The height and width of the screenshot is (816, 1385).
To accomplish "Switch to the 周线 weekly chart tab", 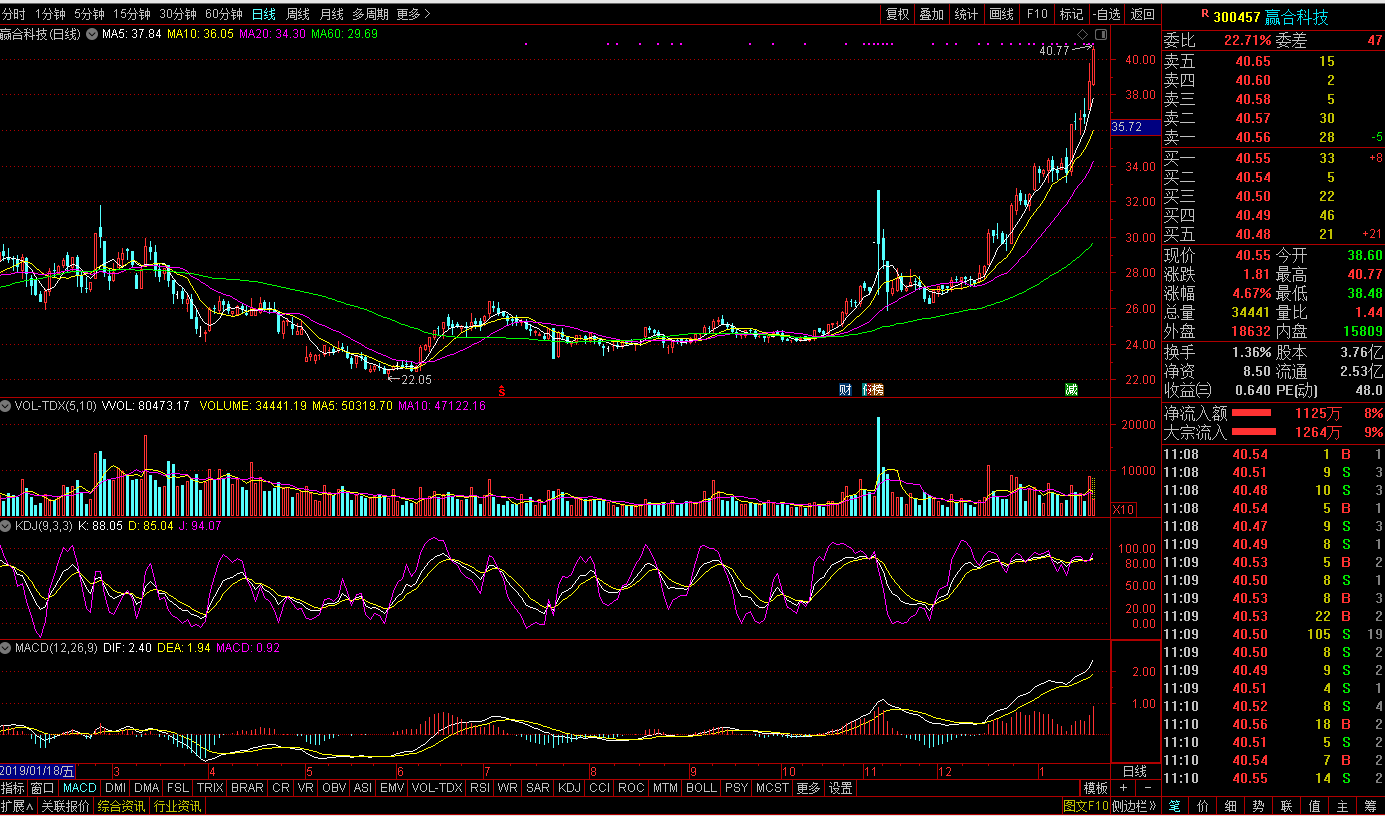I will [298, 14].
